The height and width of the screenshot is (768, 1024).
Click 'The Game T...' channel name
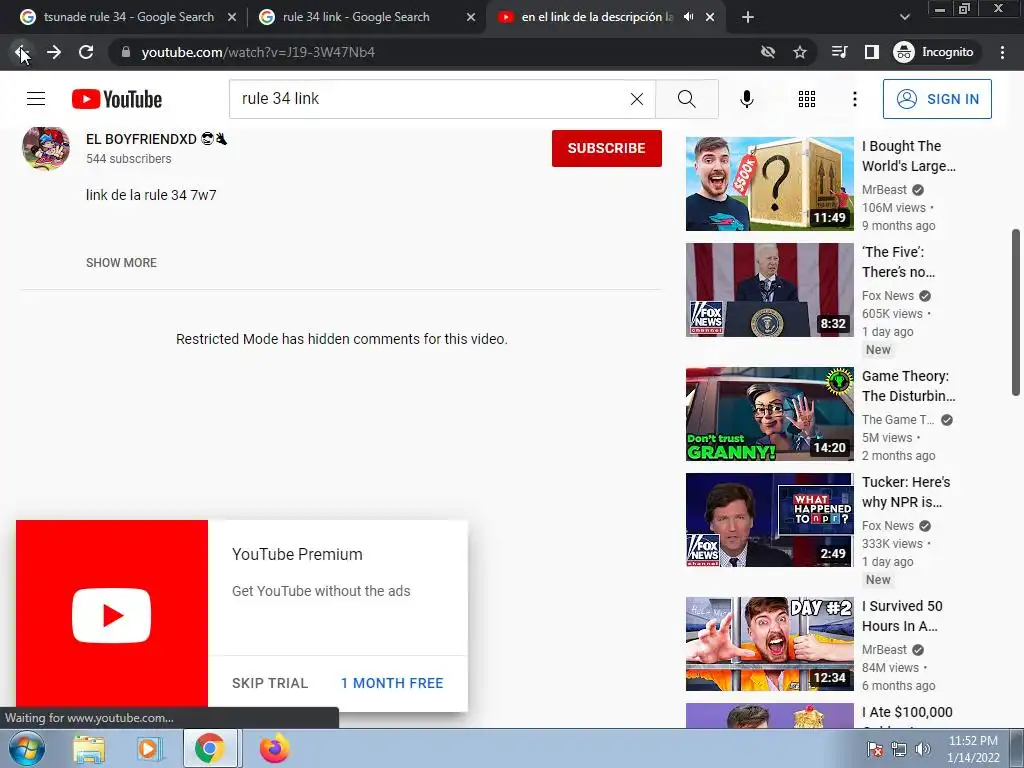coord(898,420)
